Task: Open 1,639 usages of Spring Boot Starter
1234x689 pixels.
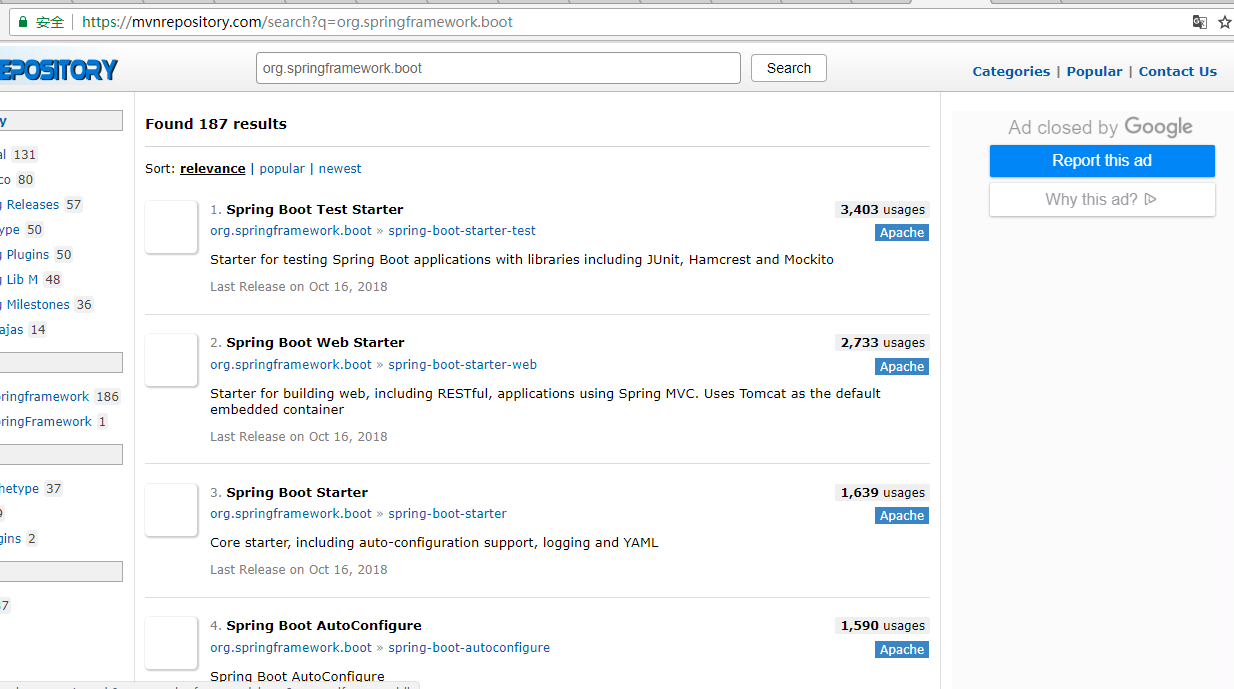Action: (882, 493)
